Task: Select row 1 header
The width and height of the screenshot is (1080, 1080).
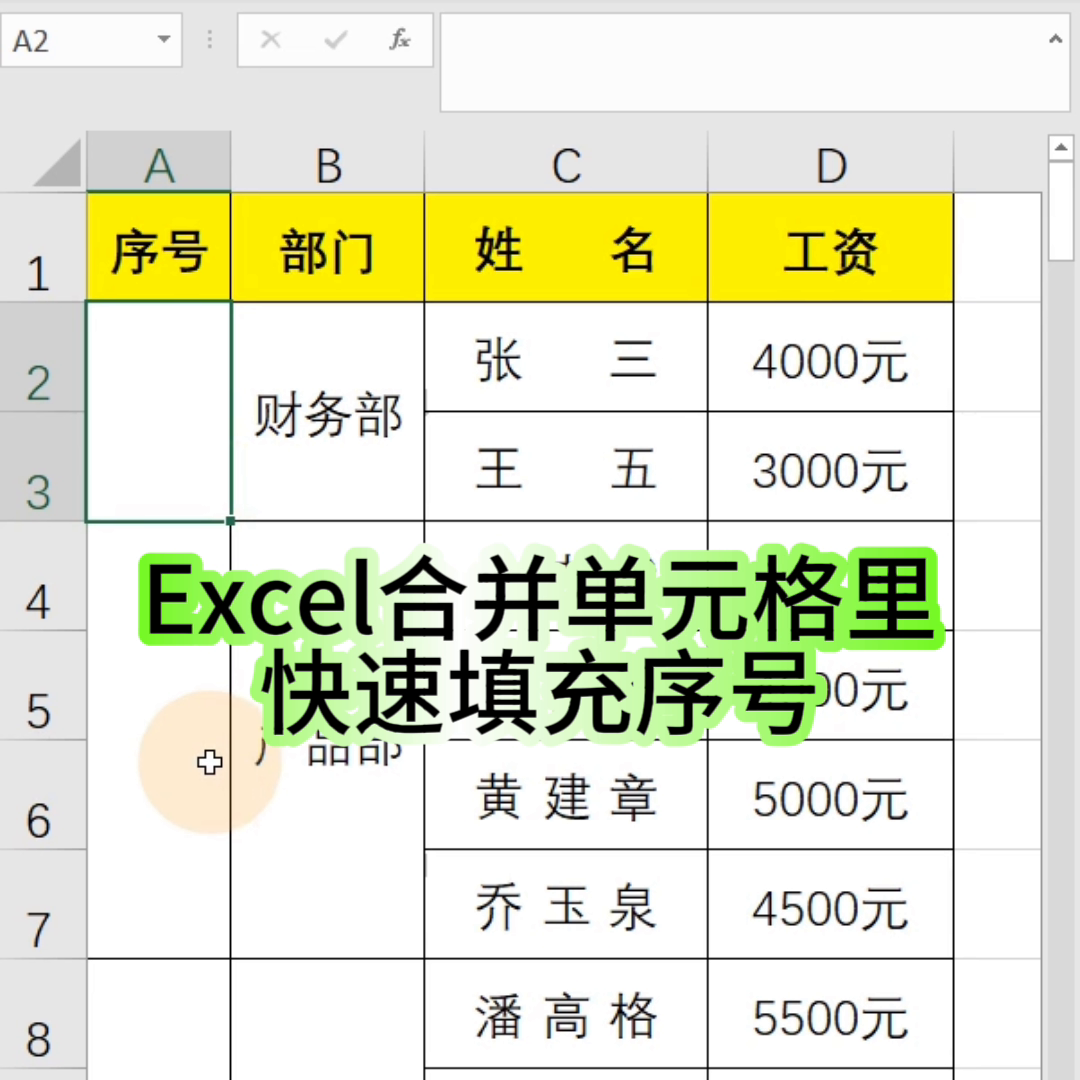Action: 43,247
